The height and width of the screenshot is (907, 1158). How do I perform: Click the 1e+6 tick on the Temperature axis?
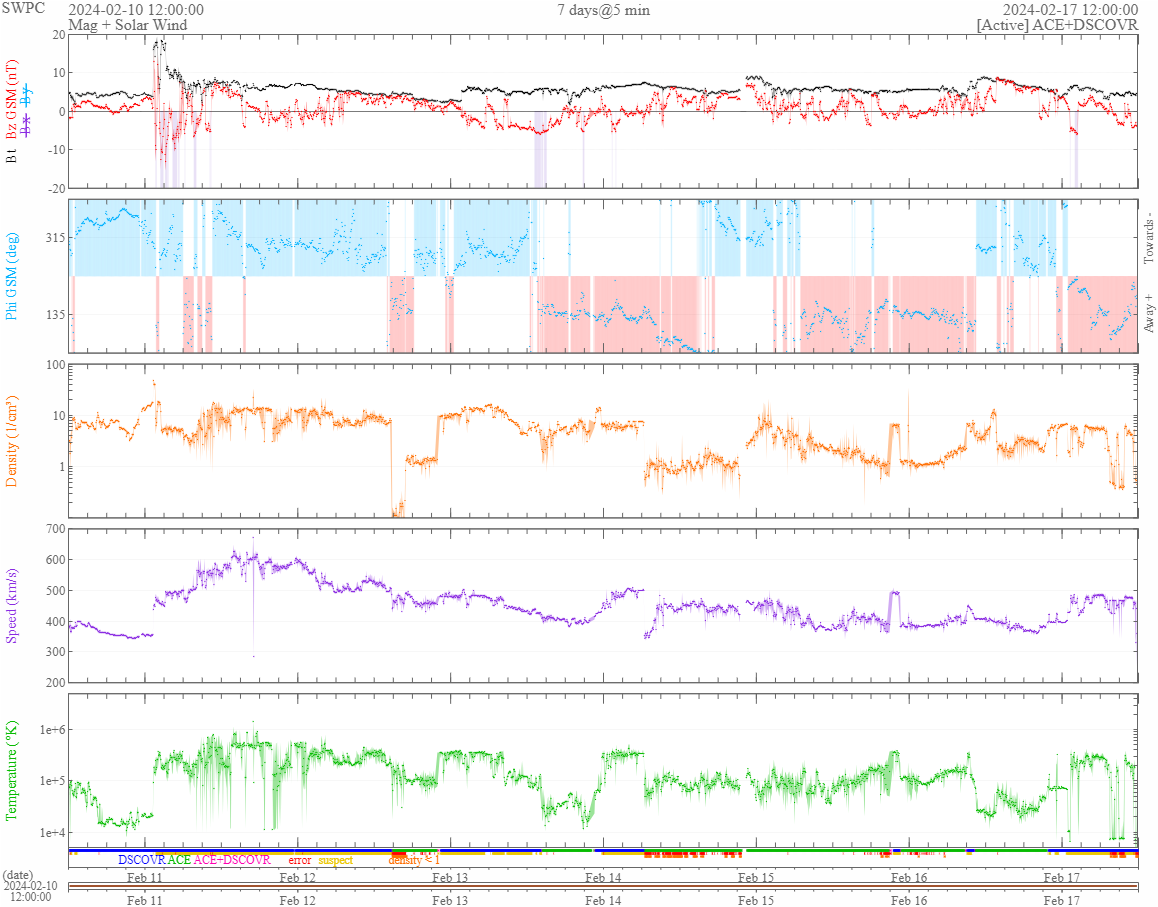tap(52, 730)
